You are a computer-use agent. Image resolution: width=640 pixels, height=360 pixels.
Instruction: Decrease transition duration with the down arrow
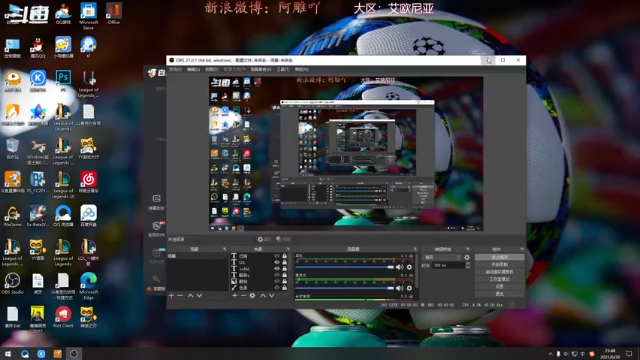click(x=468, y=267)
